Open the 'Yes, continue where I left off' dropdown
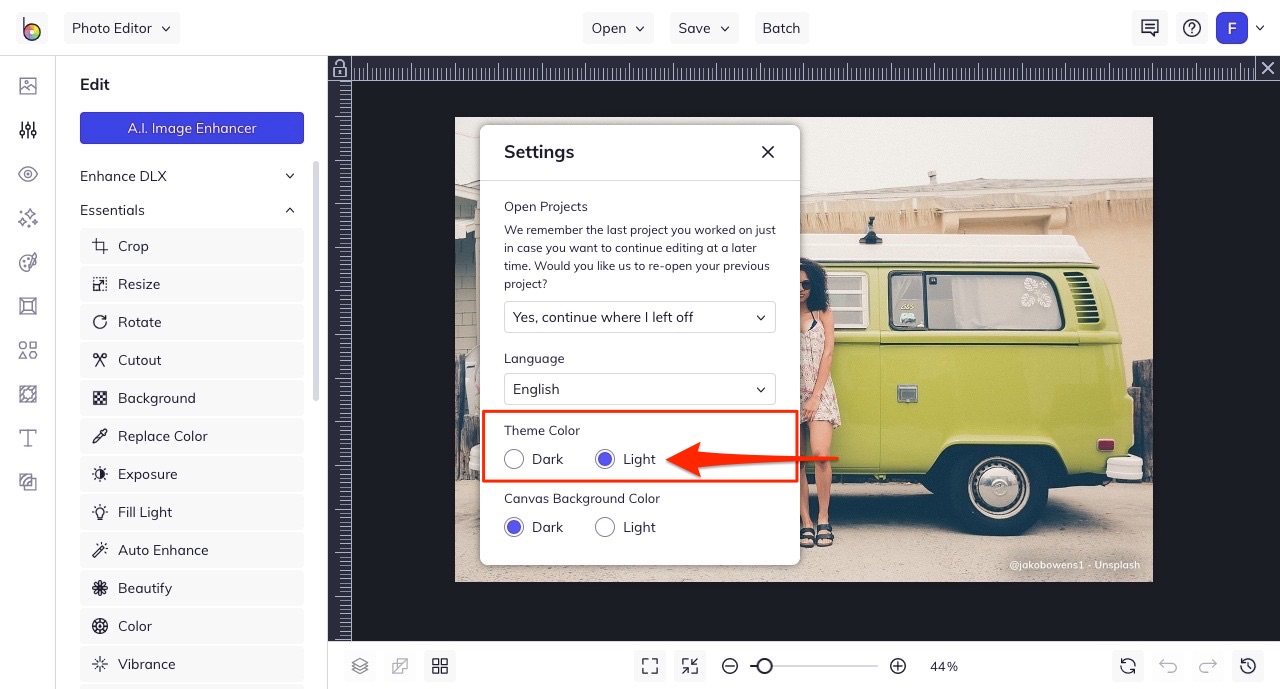The image size is (1280, 689). pos(640,317)
